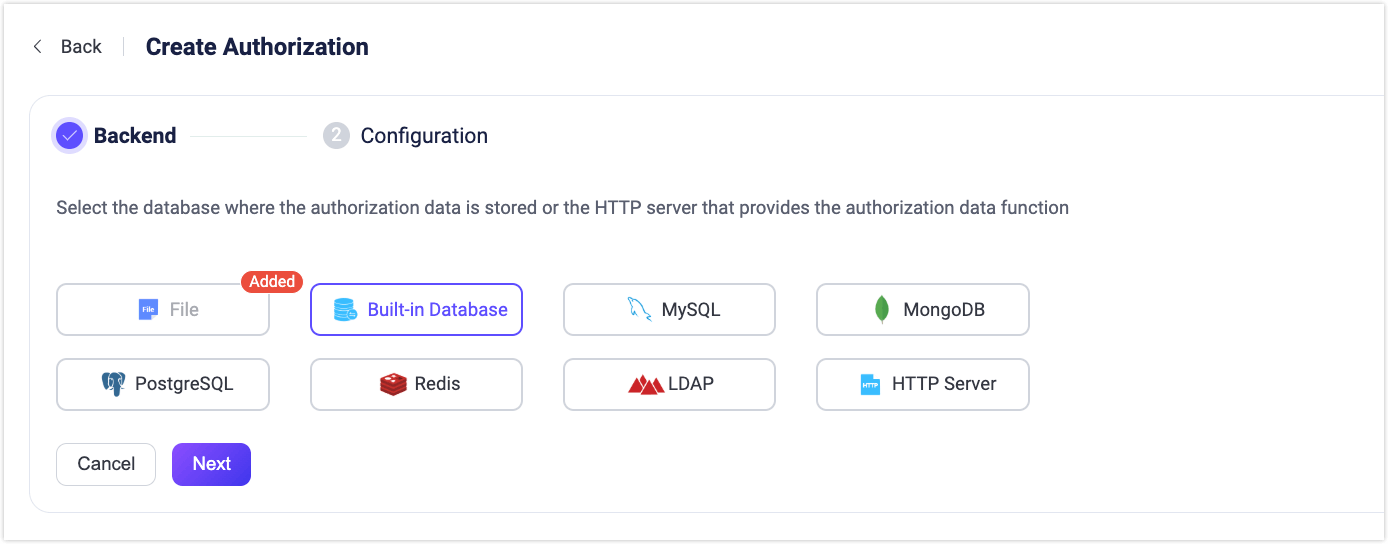Screen dimensions: 1388x544
Task: Click the PostgreSQL elephant icon
Action: (113, 384)
